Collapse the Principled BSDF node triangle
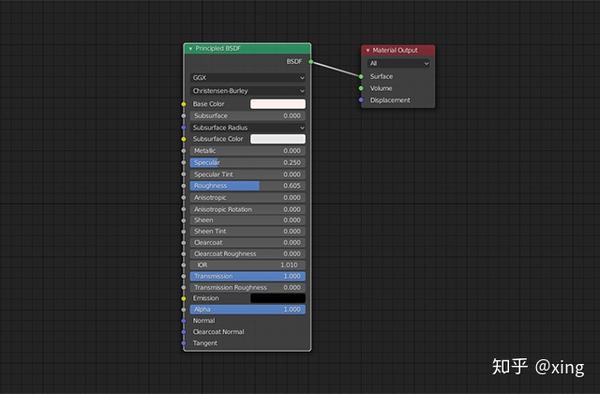The width and height of the screenshot is (600, 394). point(190,49)
